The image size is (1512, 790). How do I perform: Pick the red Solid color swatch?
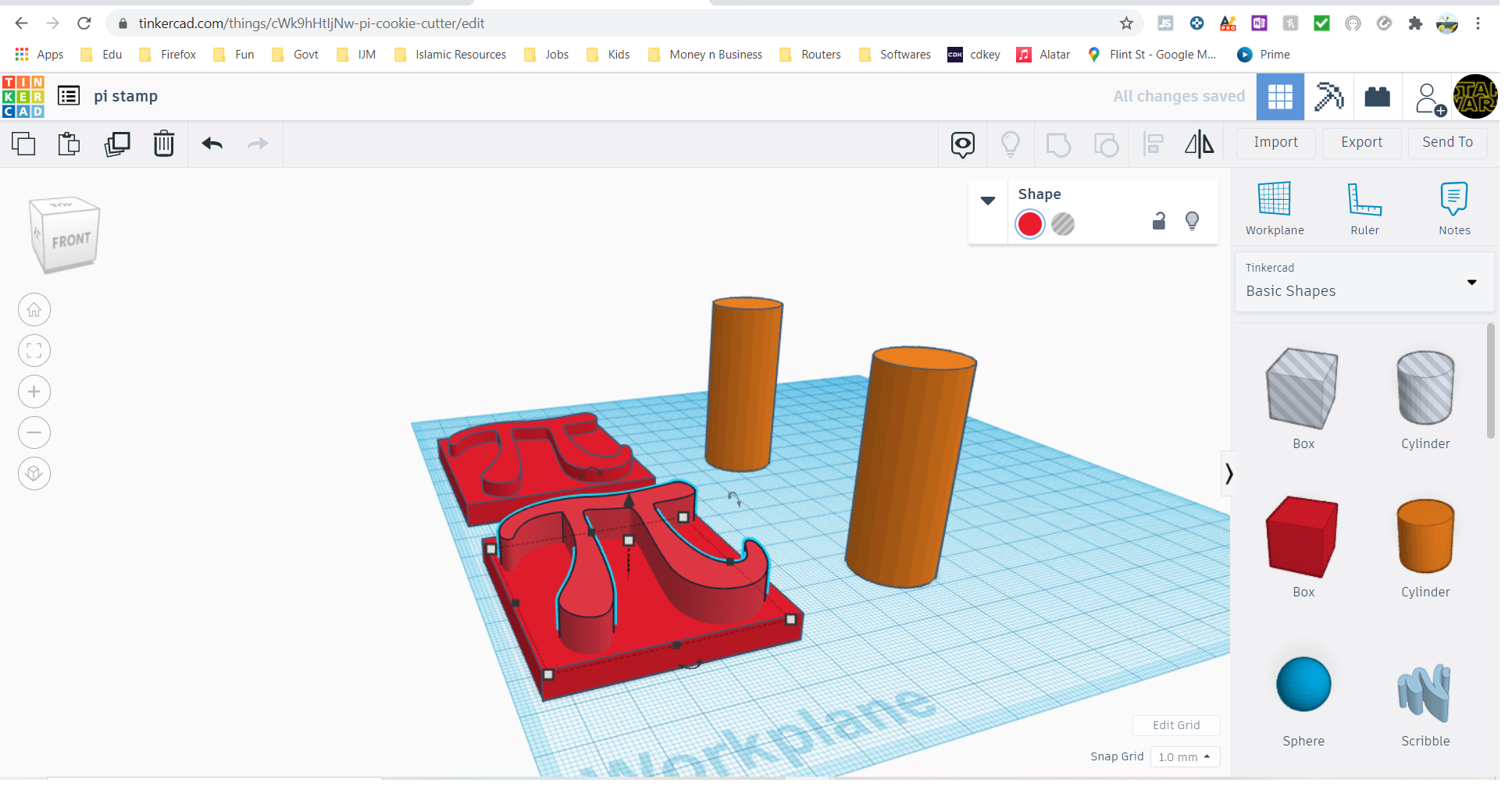click(x=1030, y=224)
